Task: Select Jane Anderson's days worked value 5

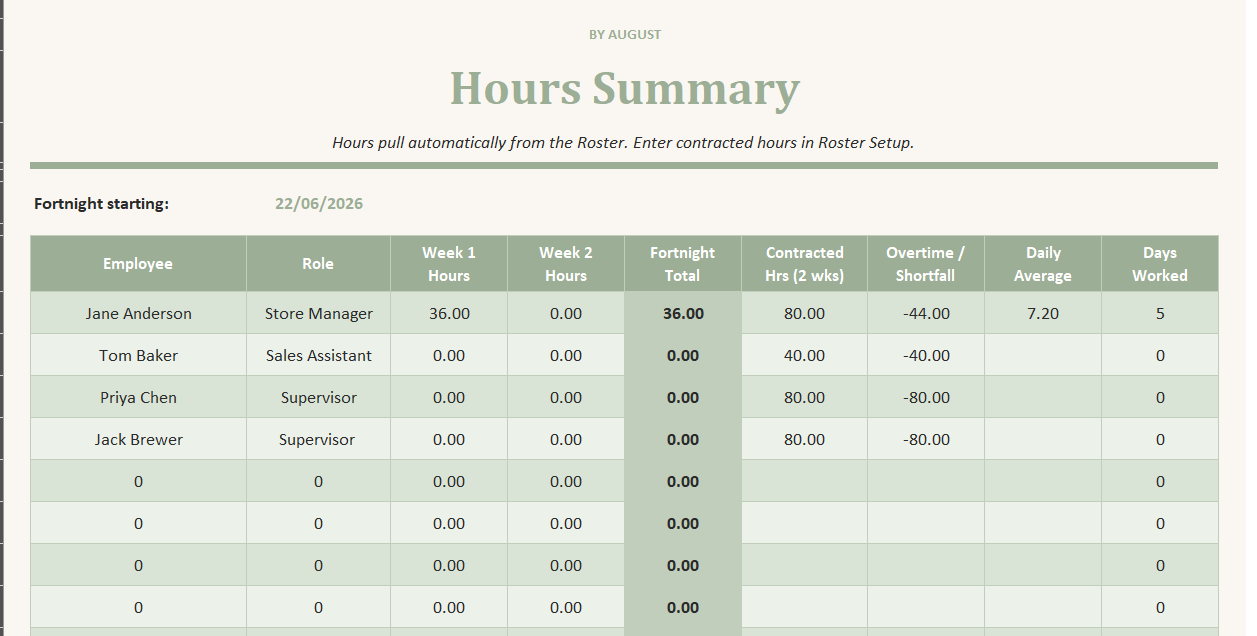Action: coord(1160,313)
